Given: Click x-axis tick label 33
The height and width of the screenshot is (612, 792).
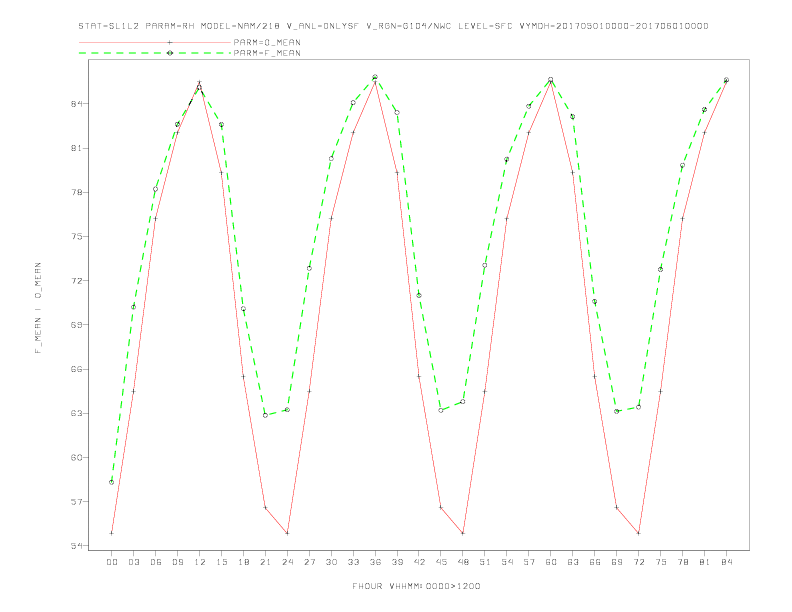Looking at the screenshot, I should click(354, 562).
